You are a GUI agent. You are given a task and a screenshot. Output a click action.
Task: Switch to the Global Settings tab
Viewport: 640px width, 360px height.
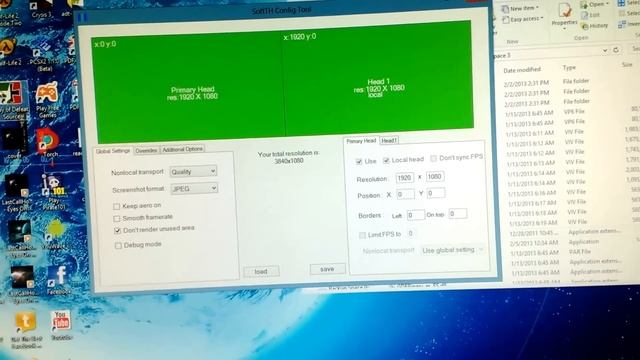pos(113,151)
